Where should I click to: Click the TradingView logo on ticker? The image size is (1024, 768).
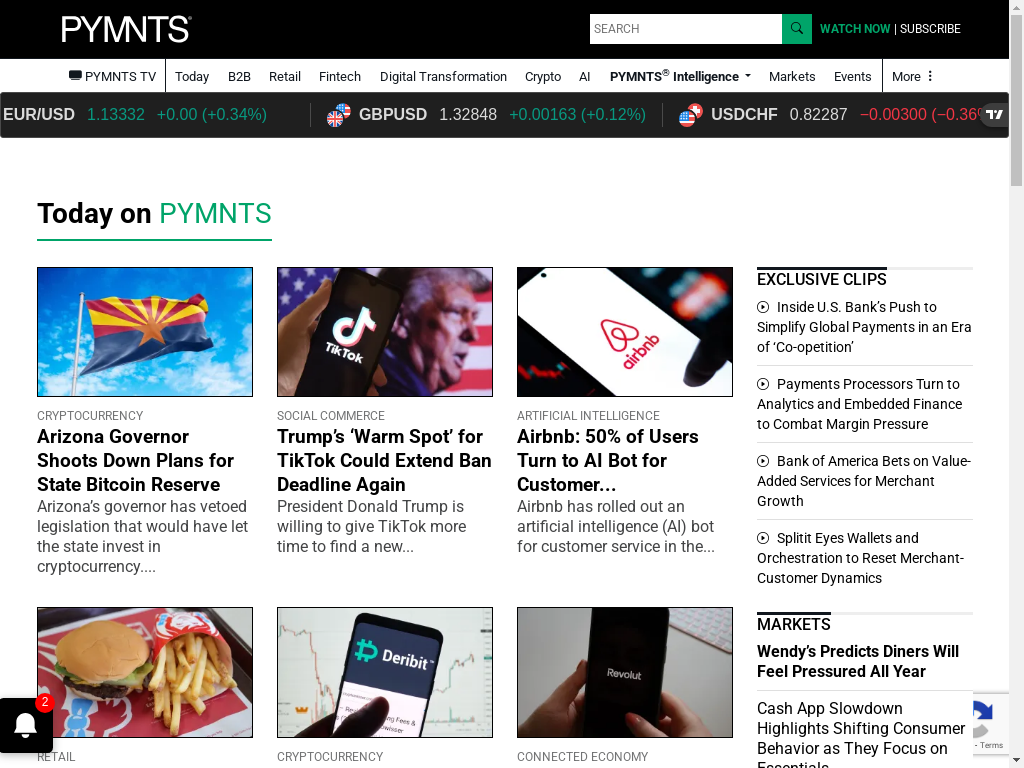pyautogui.click(x=995, y=114)
